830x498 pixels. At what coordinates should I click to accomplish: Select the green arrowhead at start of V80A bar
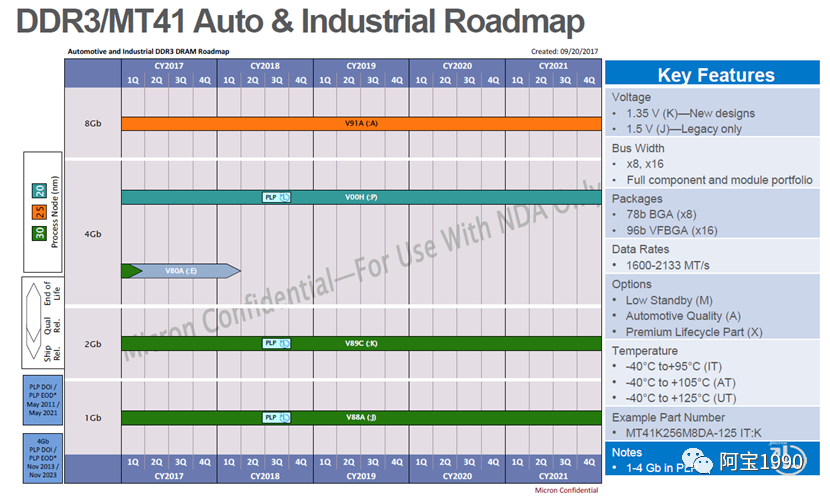(x=132, y=271)
